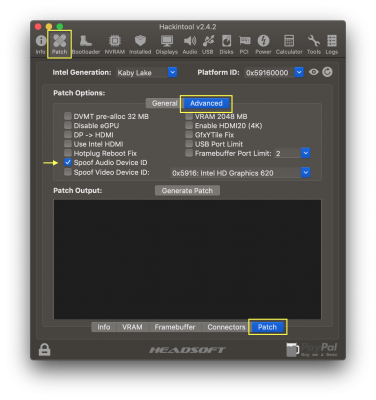
Task: Open the Logs toolbar icon
Action: [x=332, y=44]
